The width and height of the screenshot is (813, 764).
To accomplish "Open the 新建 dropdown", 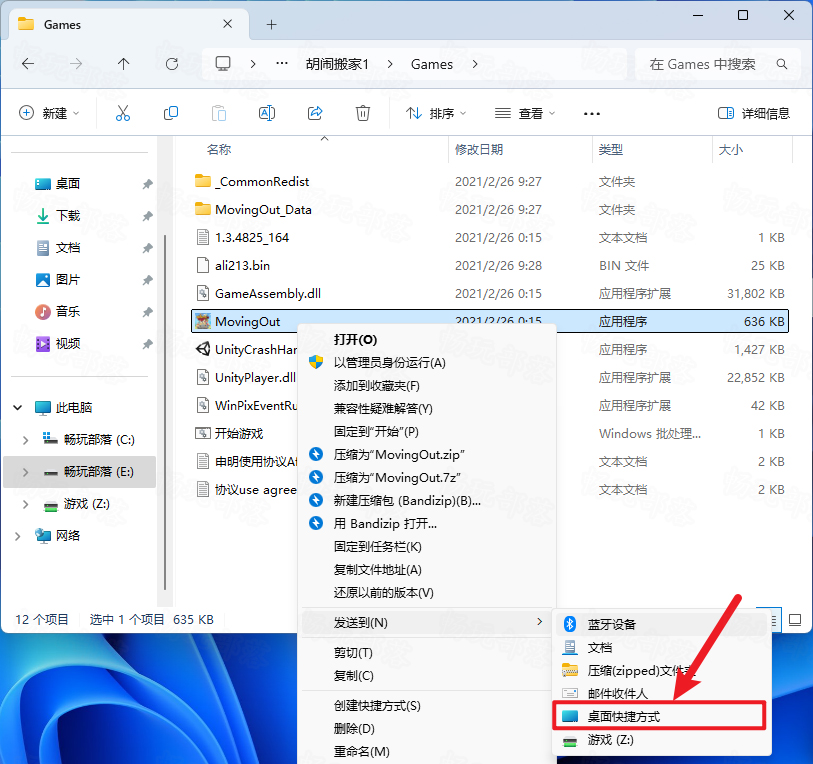I will click(x=49, y=113).
